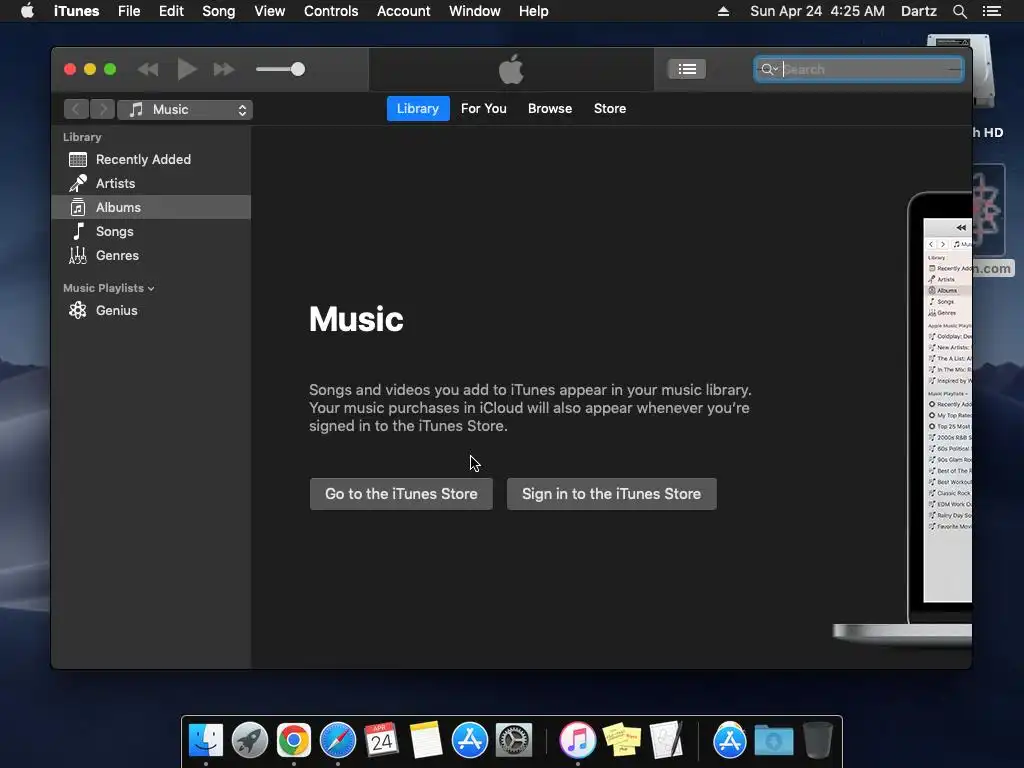
Task: Open the iTunes application menu
Action: click(x=76, y=11)
